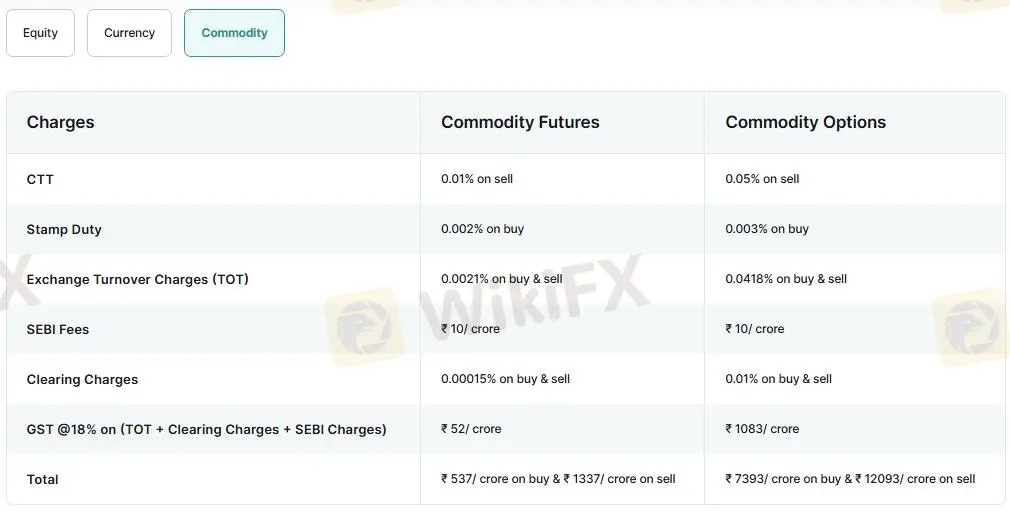Image resolution: width=1010 pixels, height=511 pixels.
Task: Click the Charges column header
Action: (x=60, y=122)
